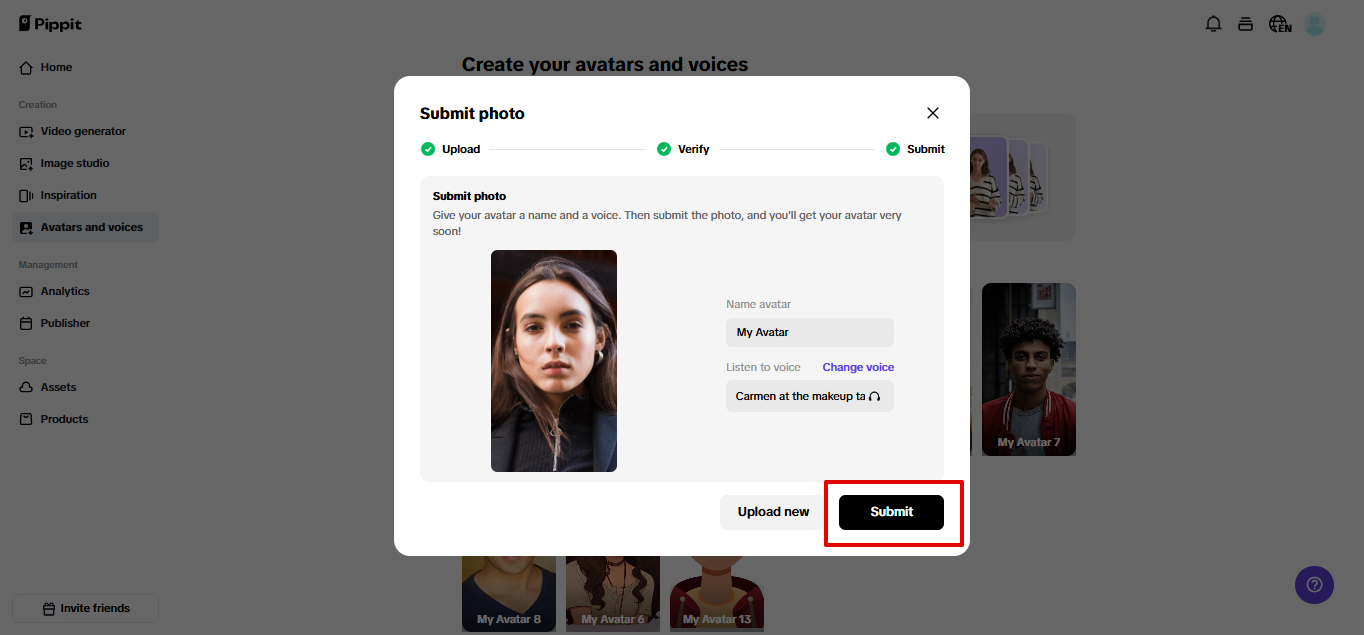
Task: Click the headphones icon in voice field
Action: coord(875,396)
